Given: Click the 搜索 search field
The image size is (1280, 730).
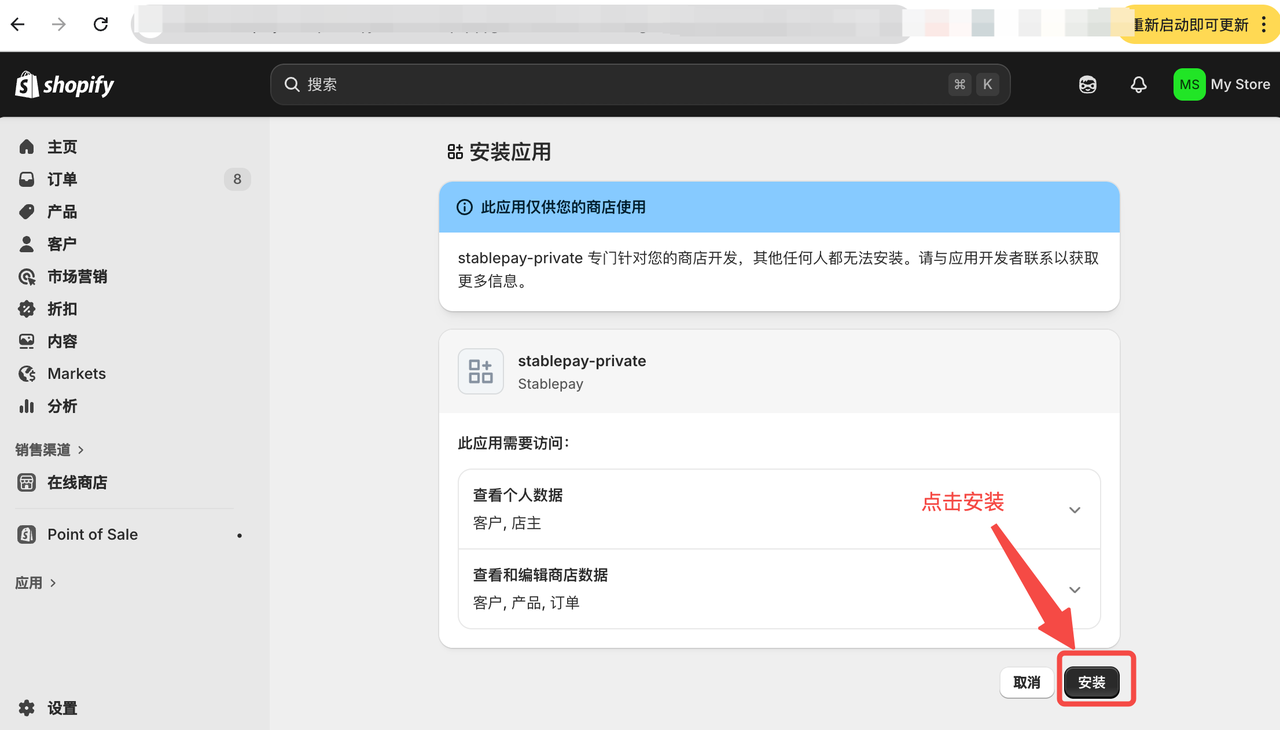Looking at the screenshot, I should click(x=640, y=84).
